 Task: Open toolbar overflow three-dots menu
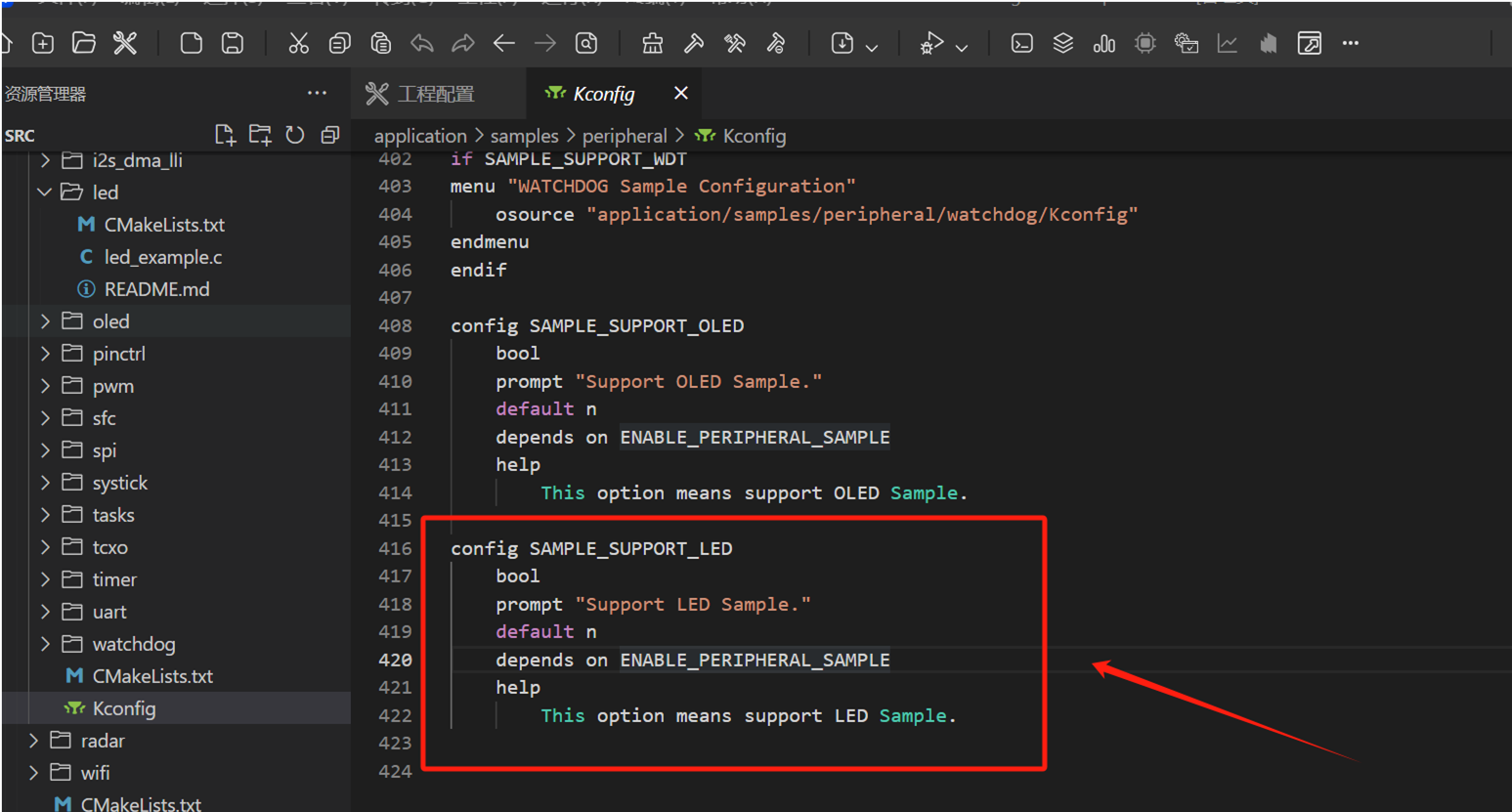1351,43
